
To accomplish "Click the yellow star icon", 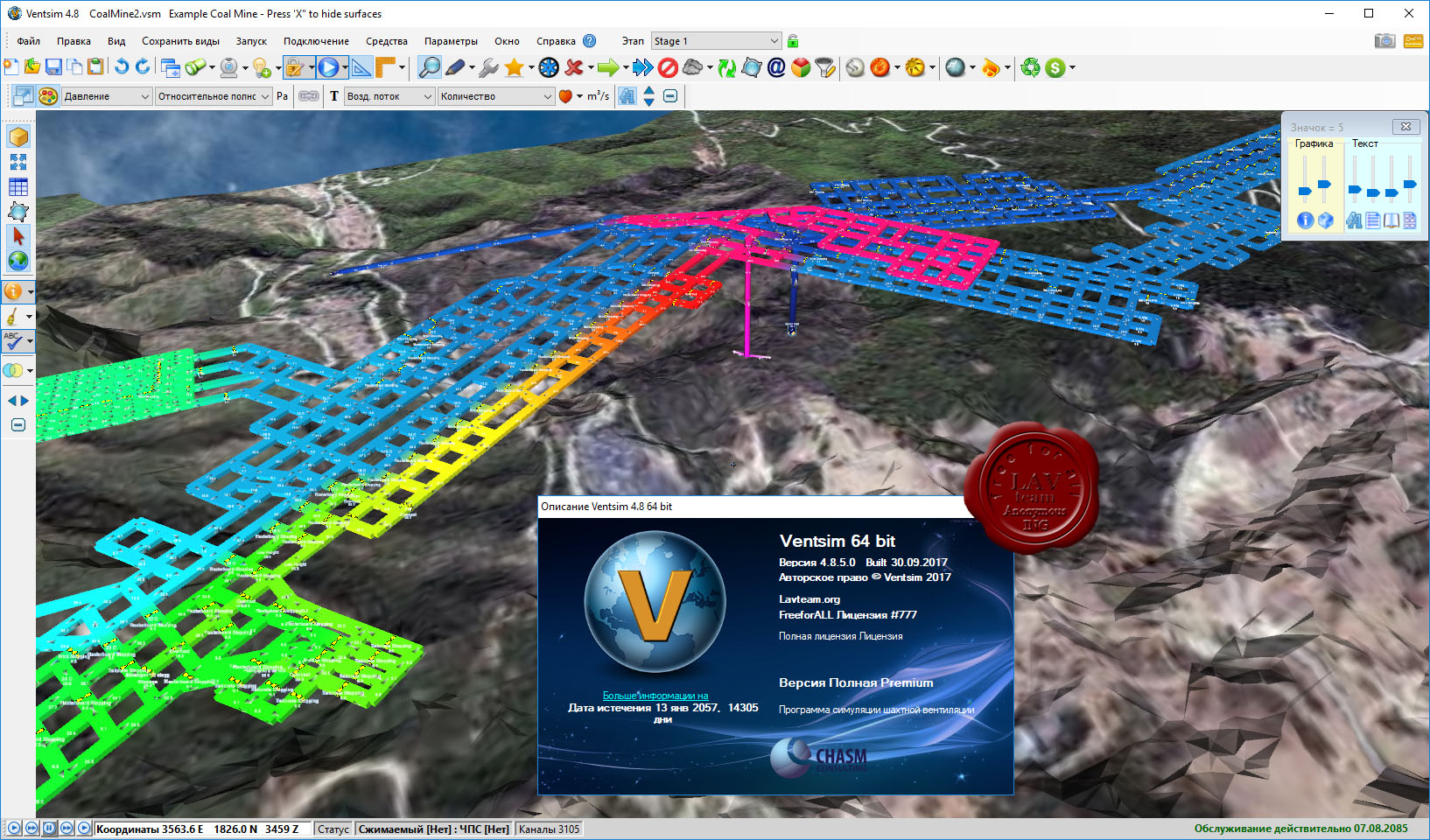I will point(515,67).
